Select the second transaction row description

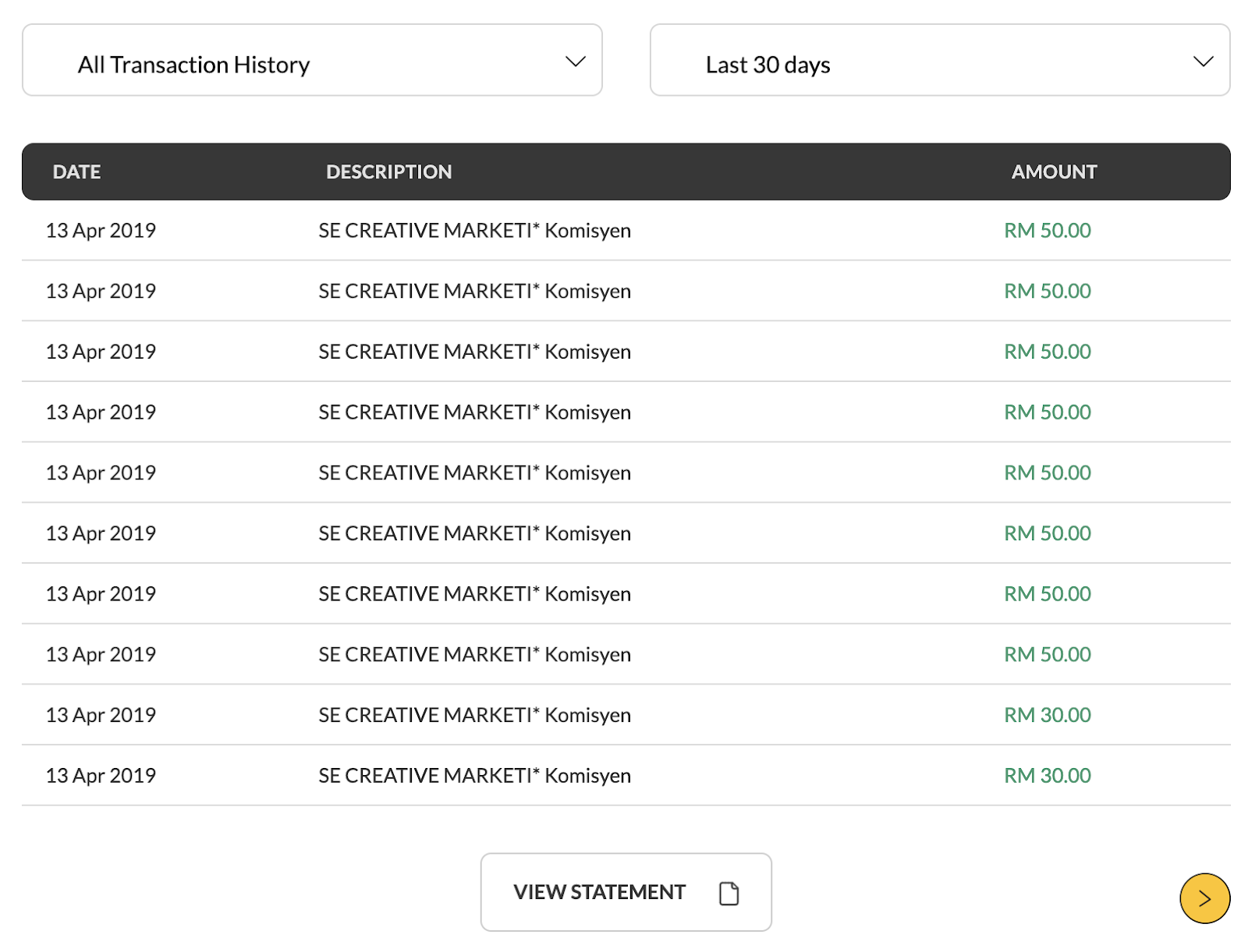[x=474, y=291]
